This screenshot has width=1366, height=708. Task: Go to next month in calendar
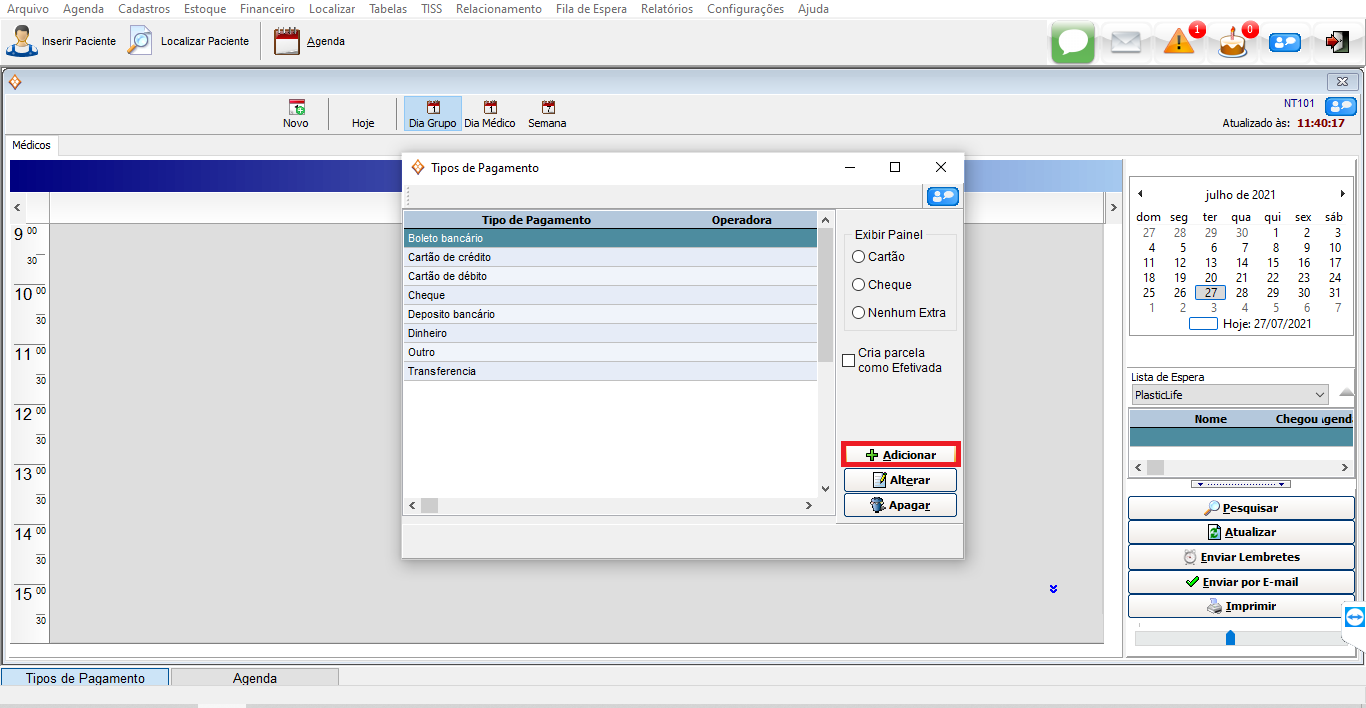click(1342, 194)
